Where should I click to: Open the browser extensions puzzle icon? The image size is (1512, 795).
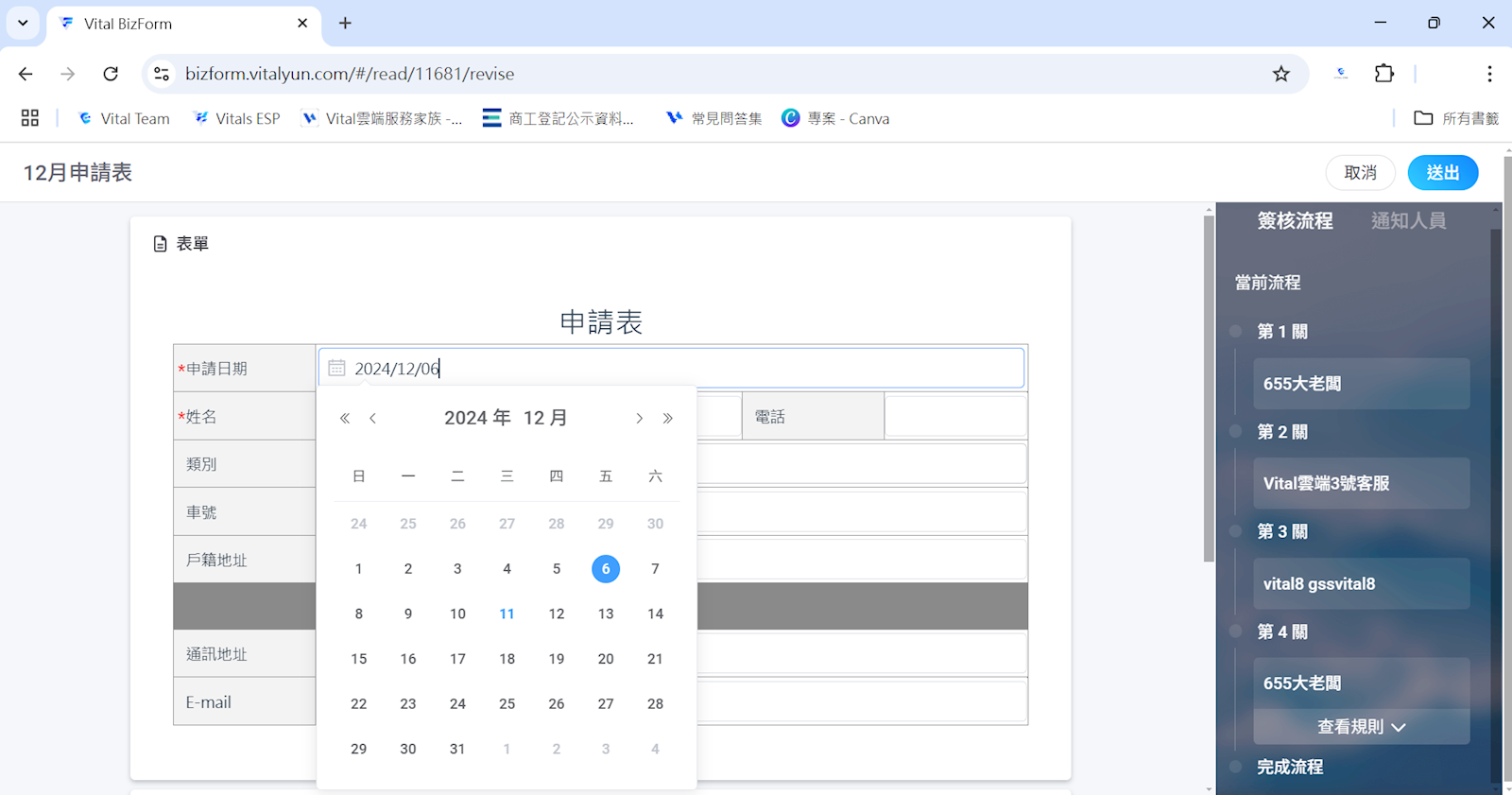click(x=1384, y=74)
